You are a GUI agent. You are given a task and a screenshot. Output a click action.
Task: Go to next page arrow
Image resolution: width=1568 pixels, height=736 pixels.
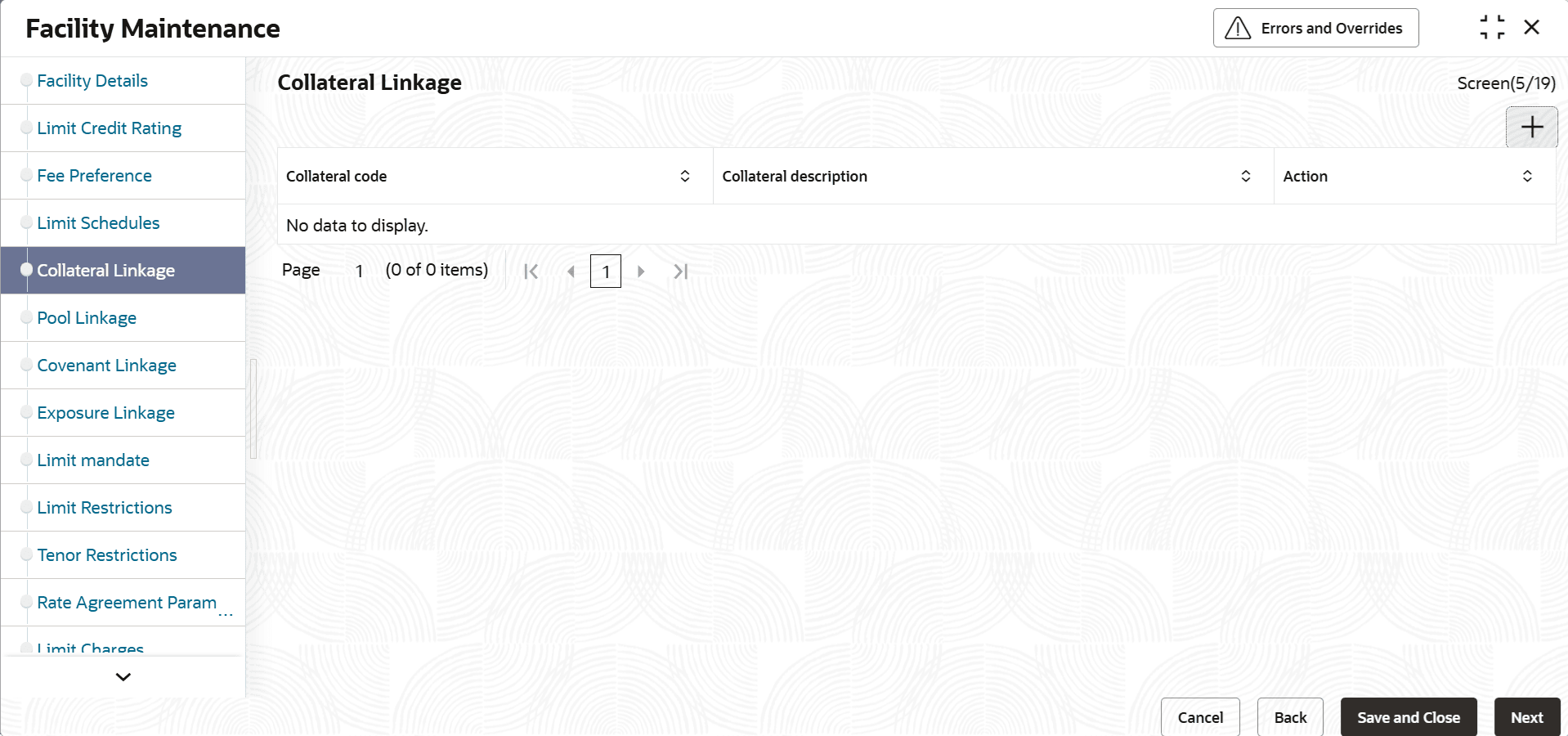641,272
